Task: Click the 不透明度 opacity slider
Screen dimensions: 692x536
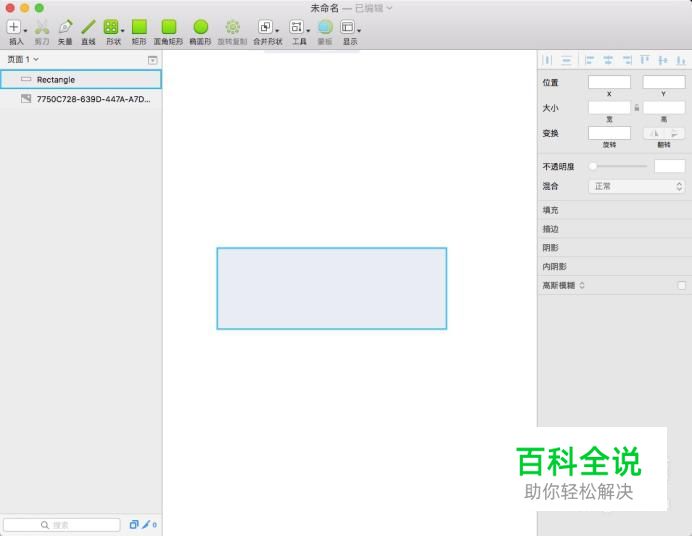Action: pos(618,166)
